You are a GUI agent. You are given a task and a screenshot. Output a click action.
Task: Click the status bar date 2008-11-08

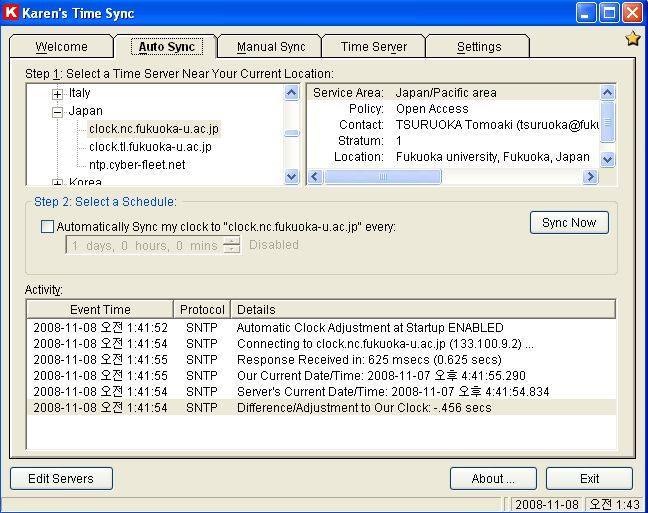point(546,505)
